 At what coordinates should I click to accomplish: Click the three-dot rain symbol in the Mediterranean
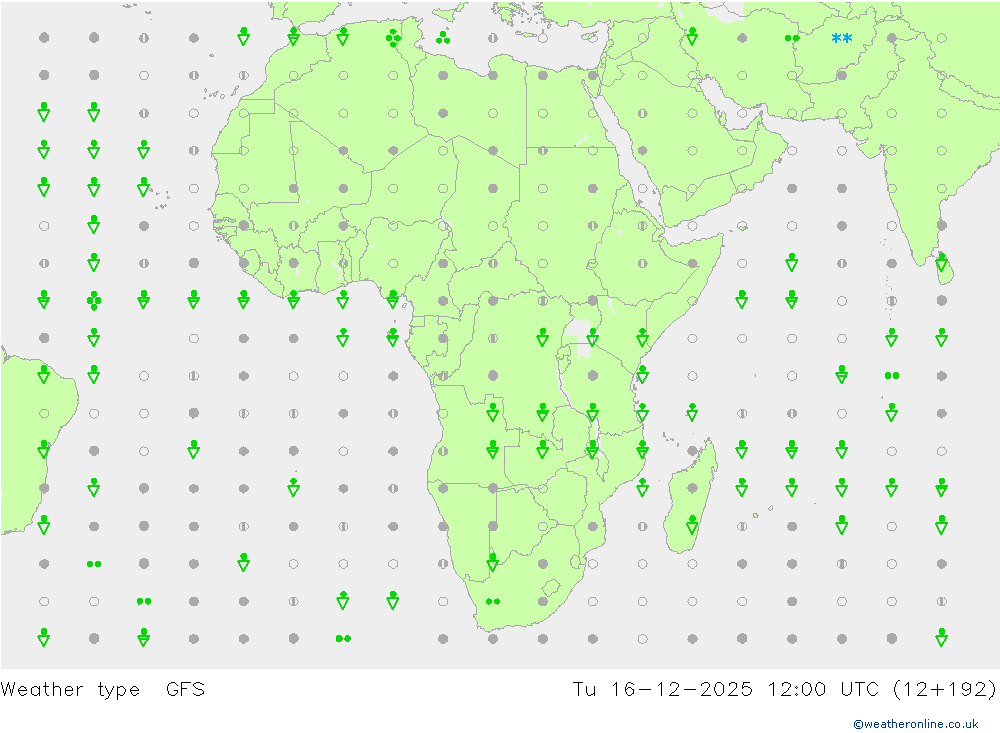pos(443,38)
